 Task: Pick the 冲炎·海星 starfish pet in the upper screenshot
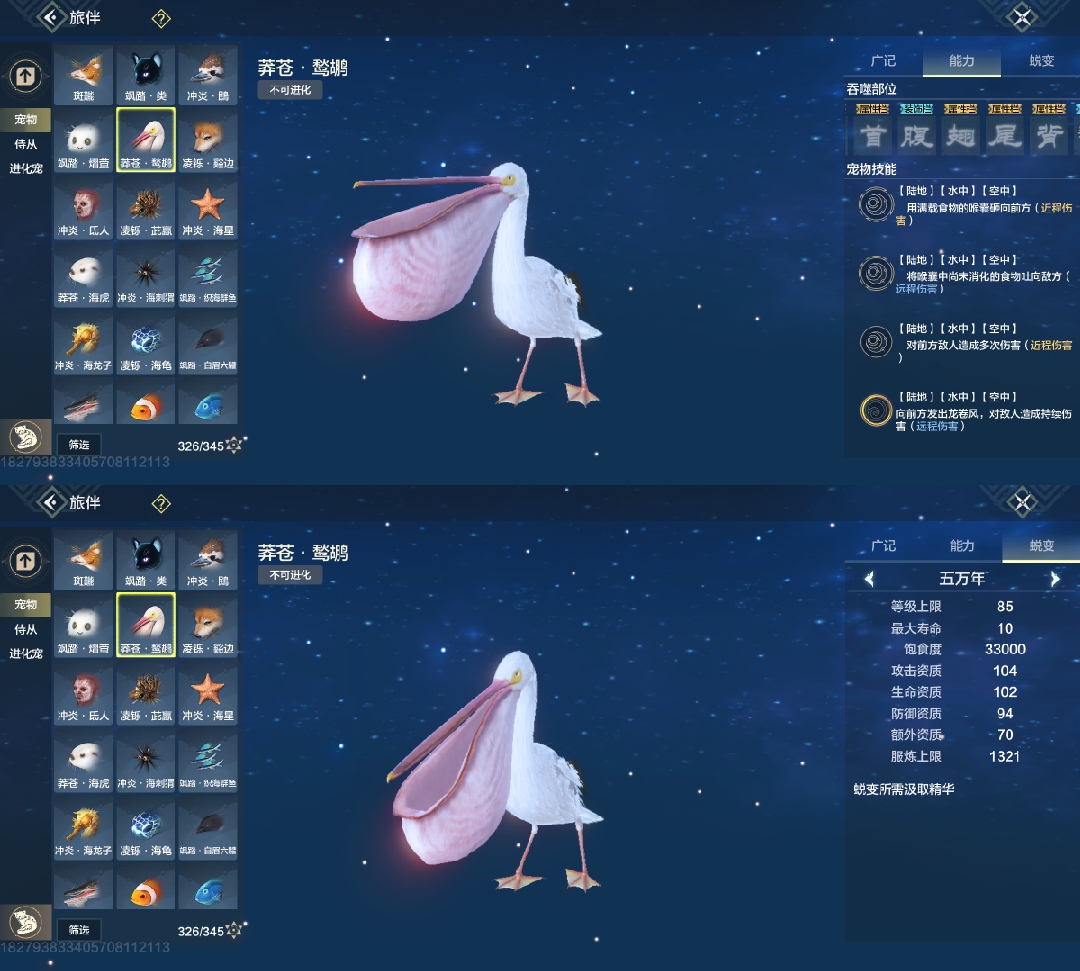click(208, 209)
